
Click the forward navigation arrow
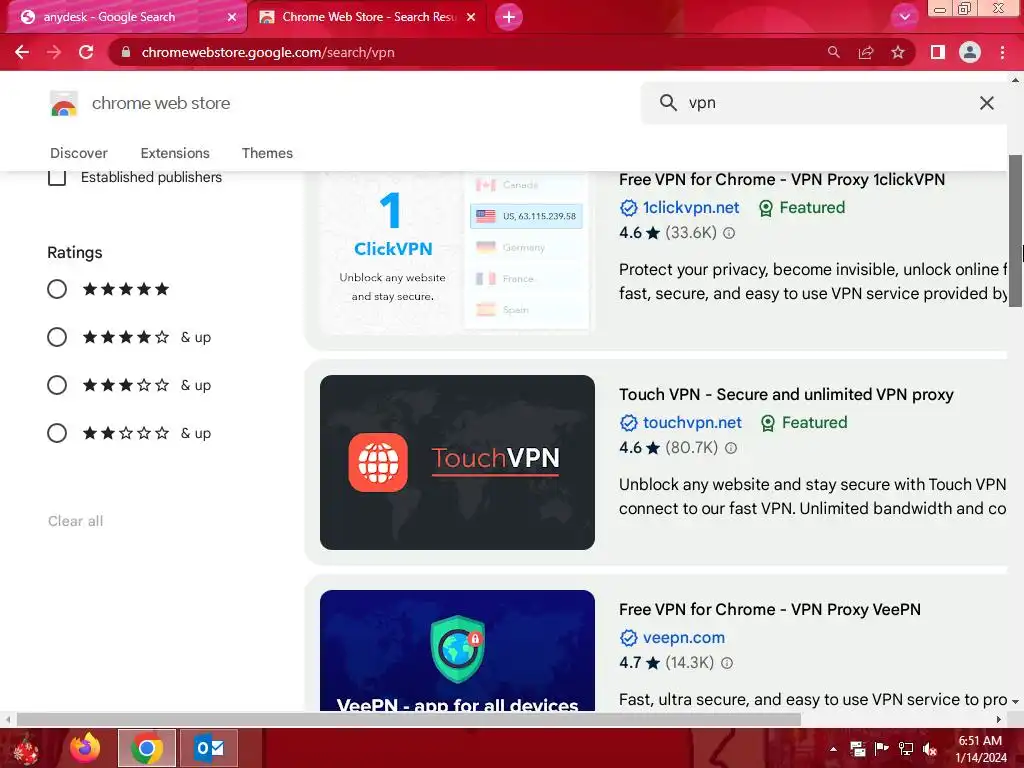click(54, 52)
